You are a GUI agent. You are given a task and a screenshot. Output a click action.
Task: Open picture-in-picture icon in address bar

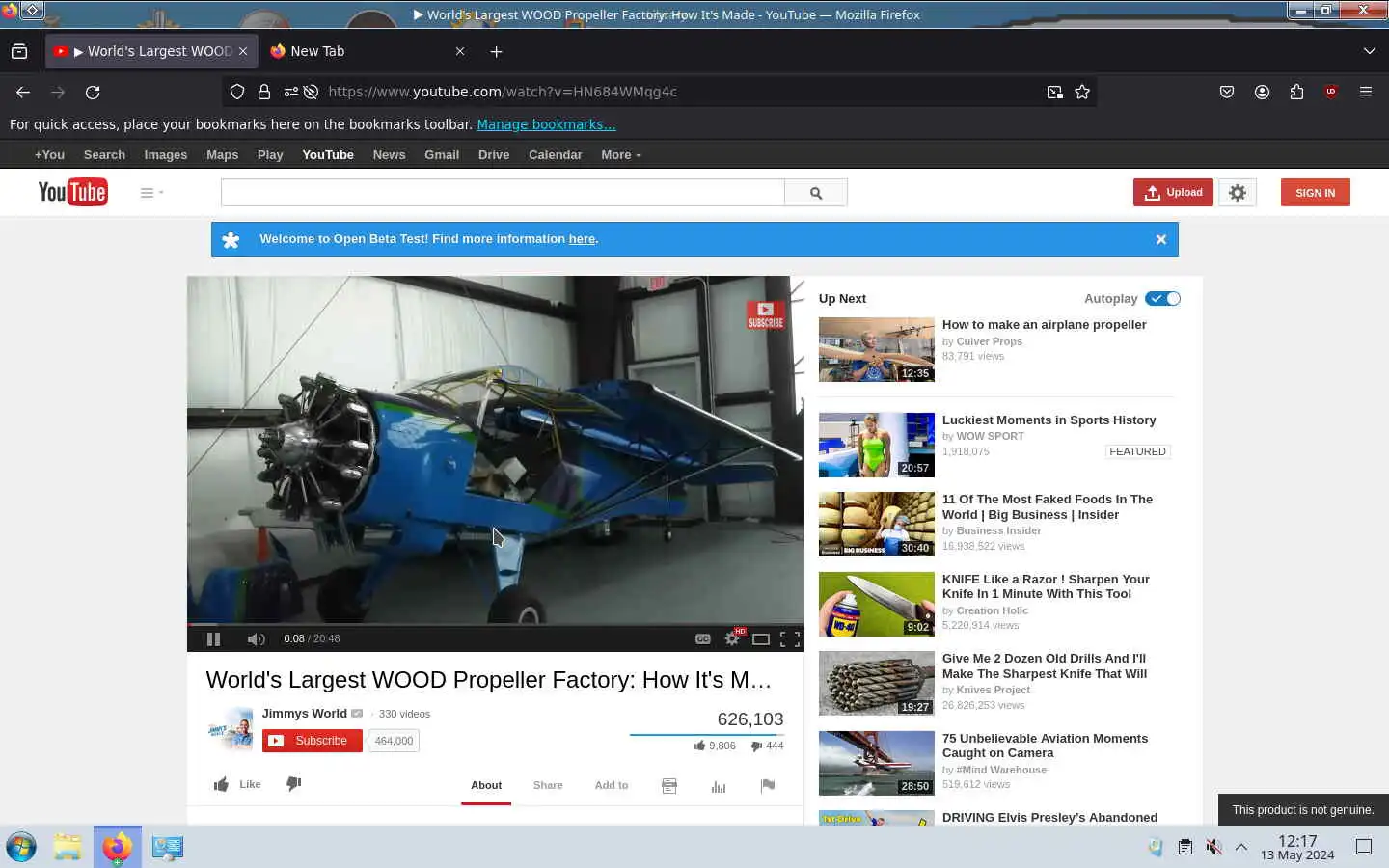click(1055, 93)
